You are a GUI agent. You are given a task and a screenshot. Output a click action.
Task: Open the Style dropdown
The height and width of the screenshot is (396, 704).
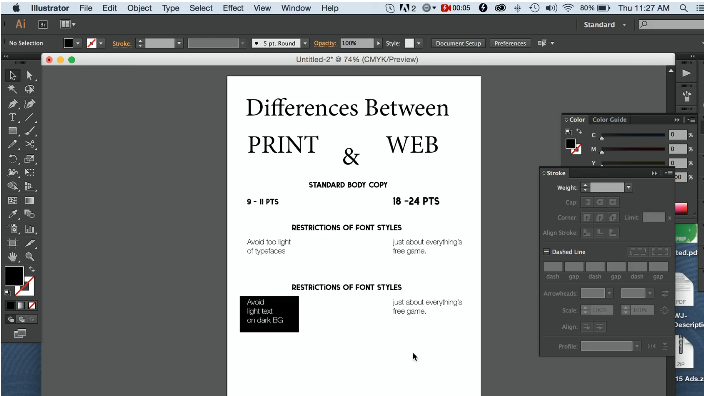pos(418,44)
